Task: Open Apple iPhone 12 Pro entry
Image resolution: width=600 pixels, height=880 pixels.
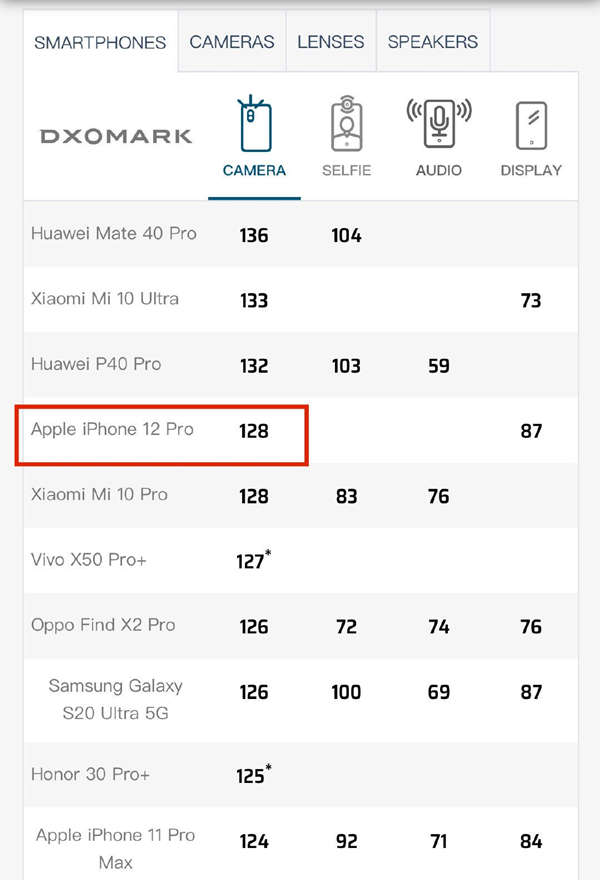Action: click(x=112, y=429)
